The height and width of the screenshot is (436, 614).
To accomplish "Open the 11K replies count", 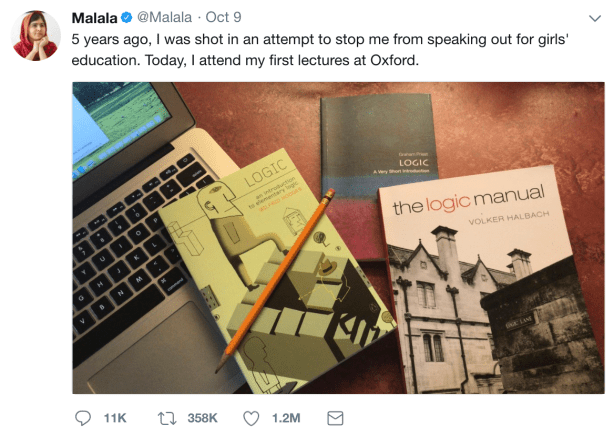I will [x=115, y=417].
